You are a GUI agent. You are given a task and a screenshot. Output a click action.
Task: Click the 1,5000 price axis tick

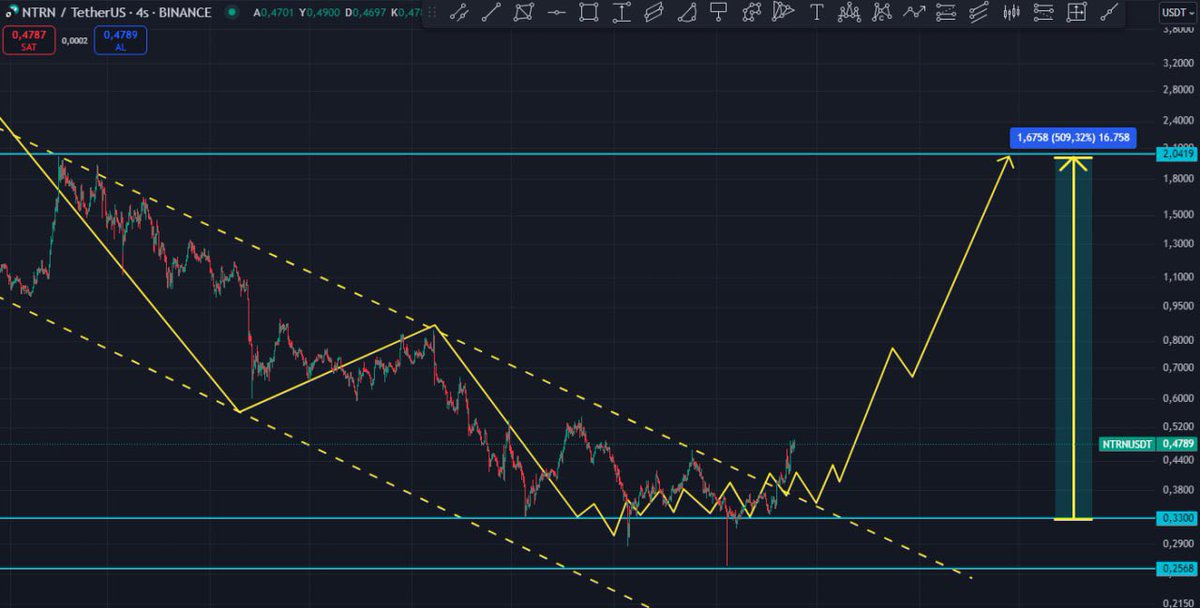1178,214
